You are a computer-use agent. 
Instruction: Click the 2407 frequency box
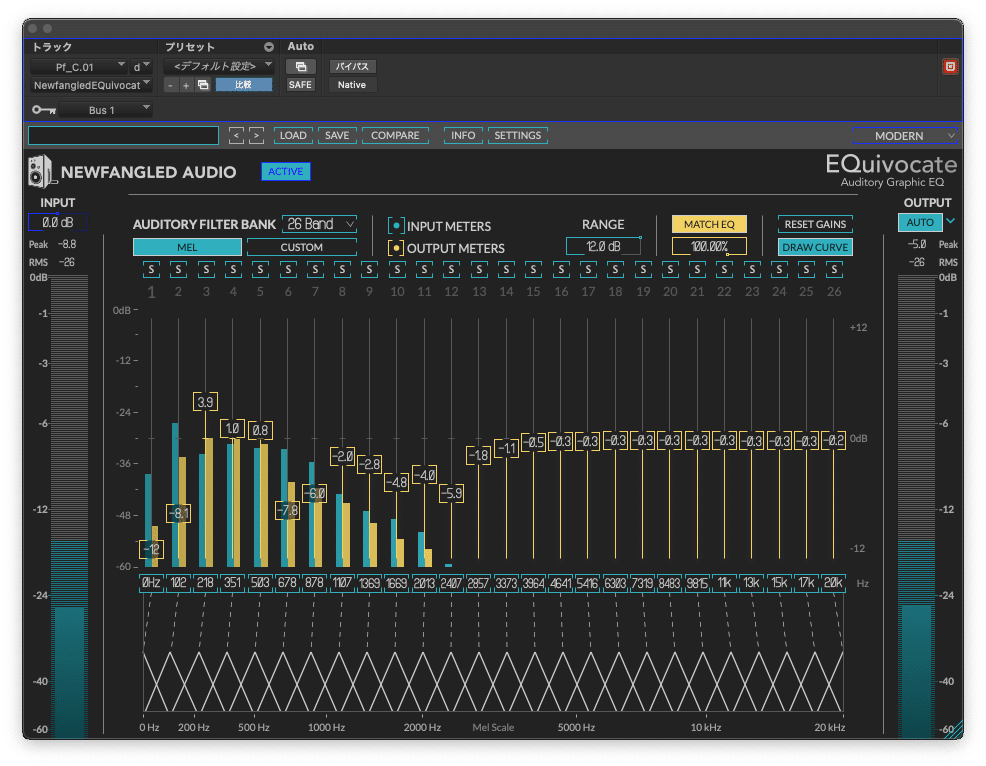[x=451, y=583]
